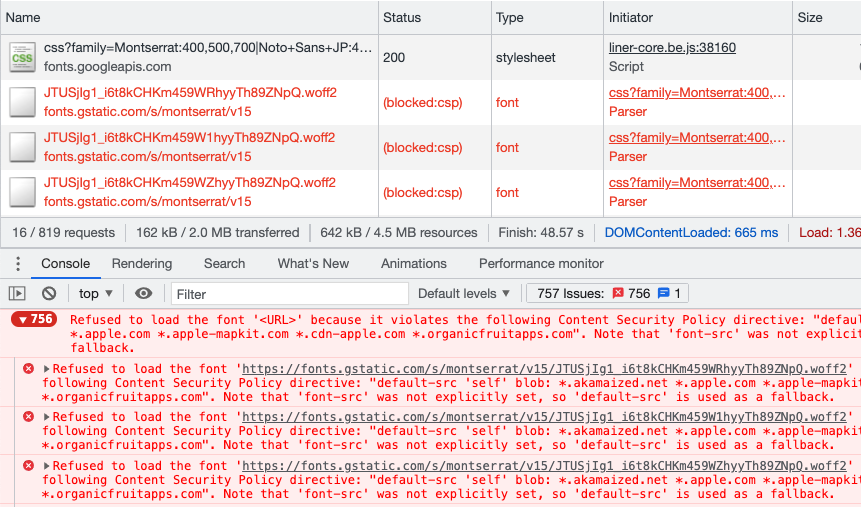Click the CSS stylesheet file icon
Viewport: 861px width, 507px height.
tap(23, 57)
